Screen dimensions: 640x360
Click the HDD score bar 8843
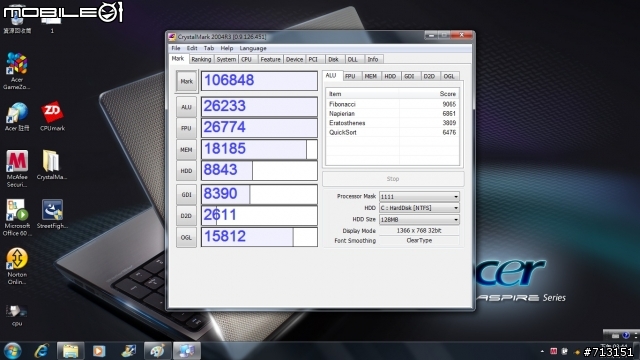[x=259, y=170]
